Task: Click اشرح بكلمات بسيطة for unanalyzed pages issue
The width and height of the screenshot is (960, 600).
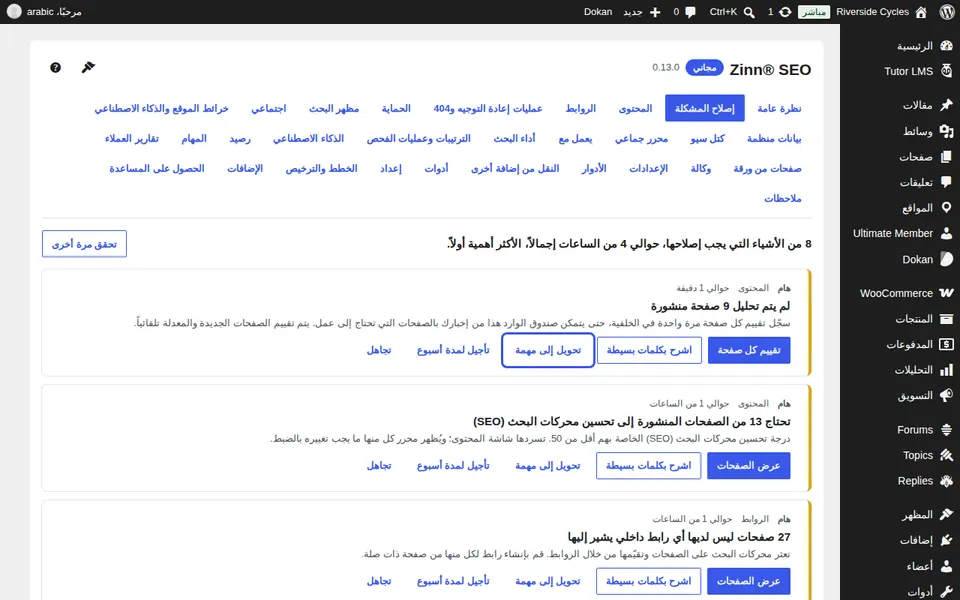Action: [x=649, y=350]
